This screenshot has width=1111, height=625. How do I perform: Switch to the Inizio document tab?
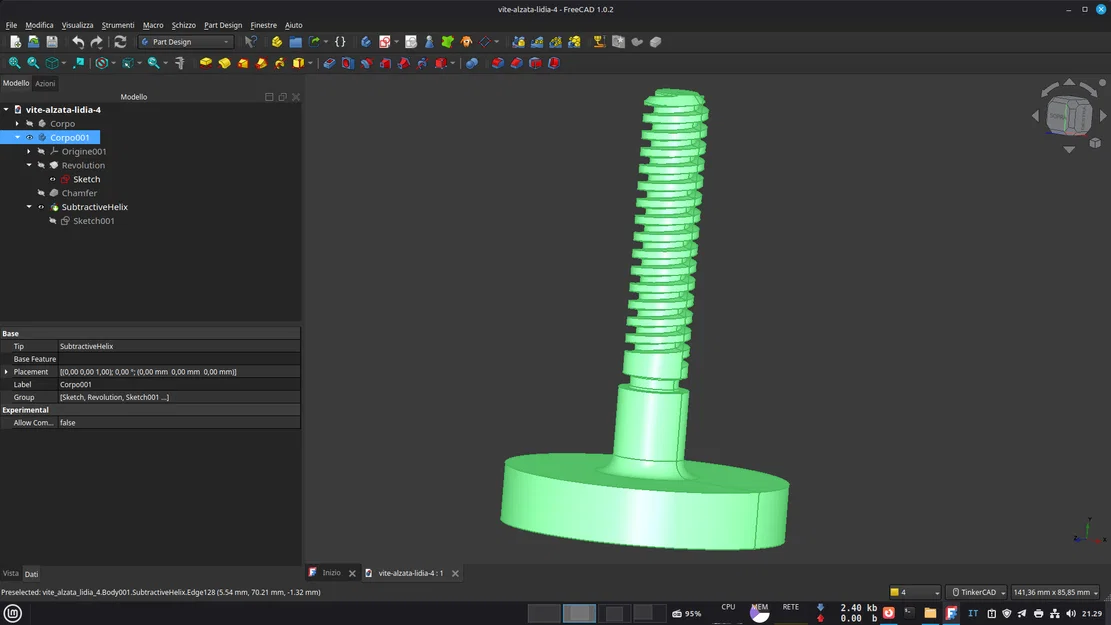point(331,573)
